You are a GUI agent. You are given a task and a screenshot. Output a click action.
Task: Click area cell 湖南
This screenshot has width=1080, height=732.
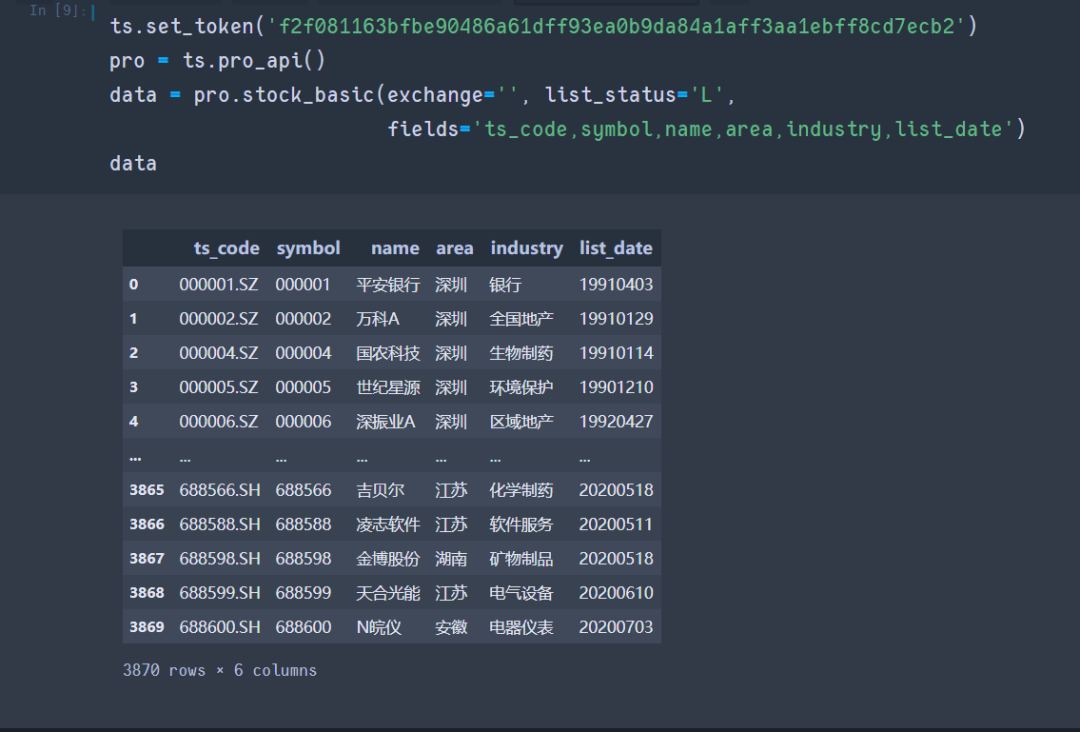click(451, 558)
